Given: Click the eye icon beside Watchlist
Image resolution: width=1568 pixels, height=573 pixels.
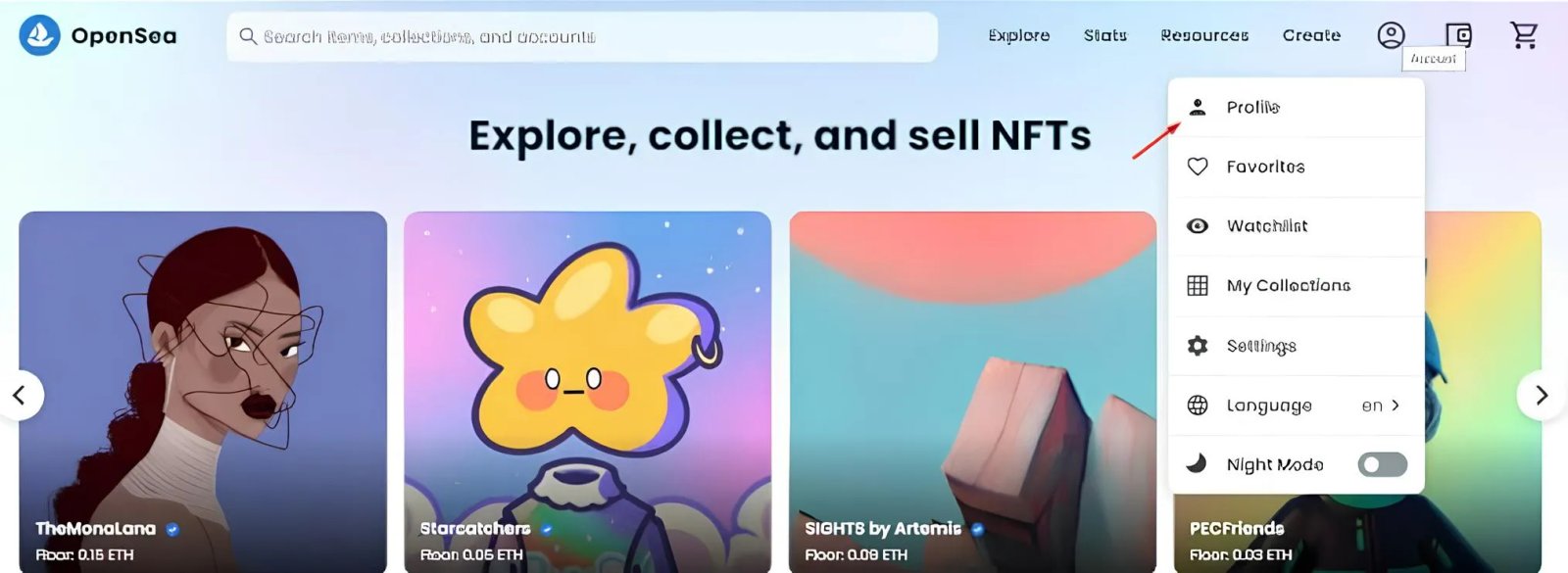Looking at the screenshot, I should 1198,226.
